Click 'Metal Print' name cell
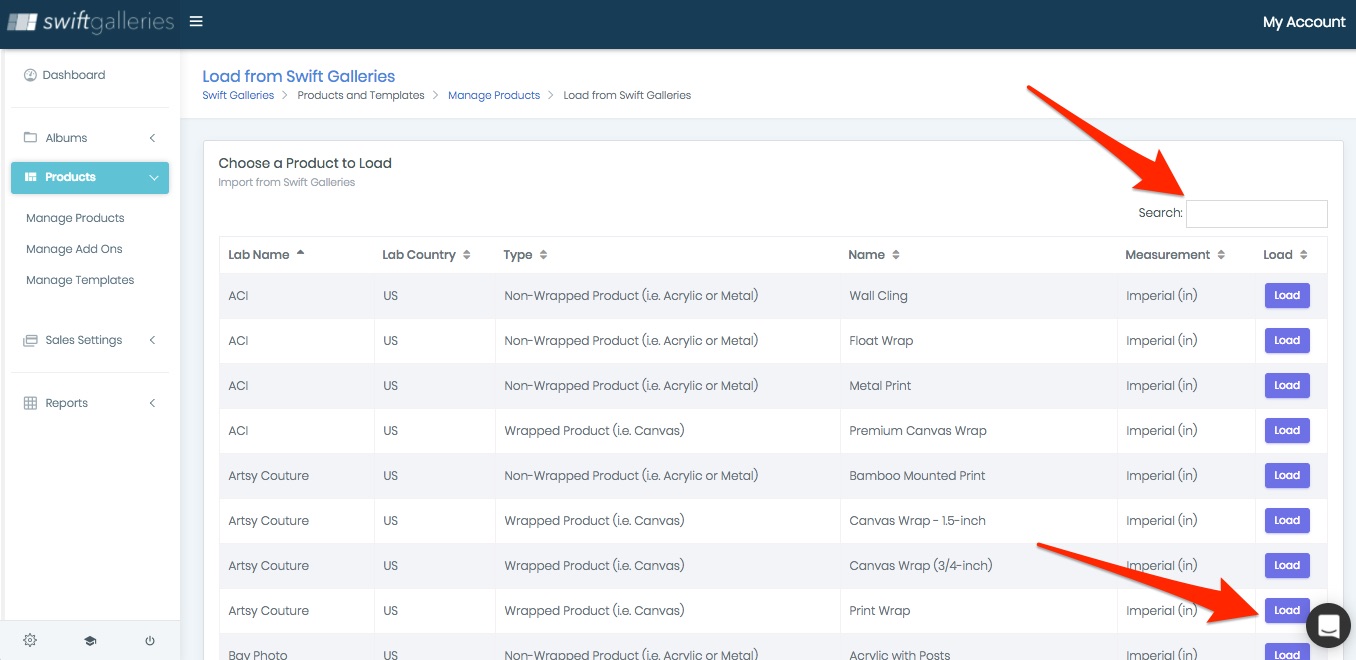The height and width of the screenshot is (660, 1356). tap(880, 386)
